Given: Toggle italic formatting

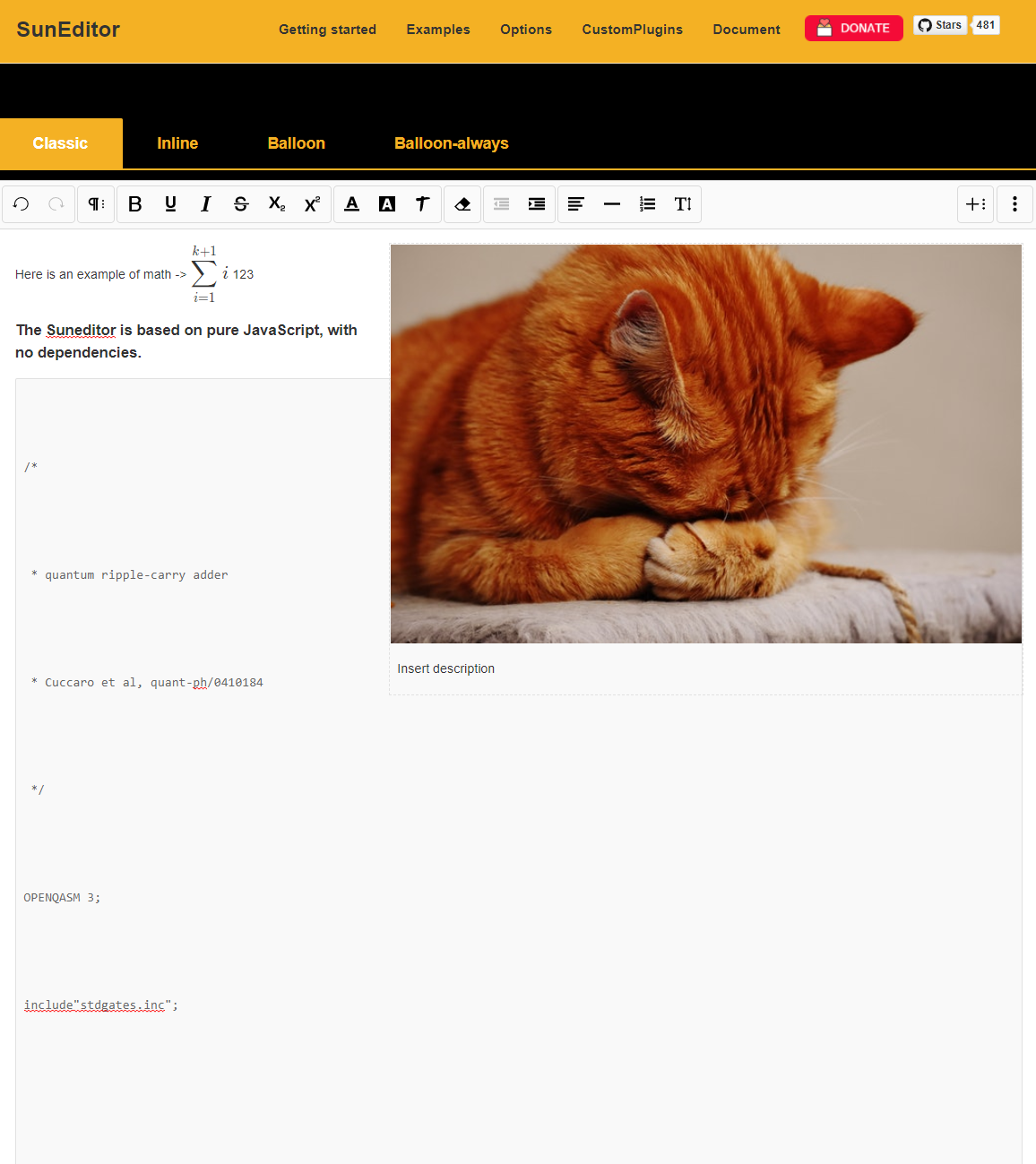Looking at the screenshot, I should [x=206, y=204].
